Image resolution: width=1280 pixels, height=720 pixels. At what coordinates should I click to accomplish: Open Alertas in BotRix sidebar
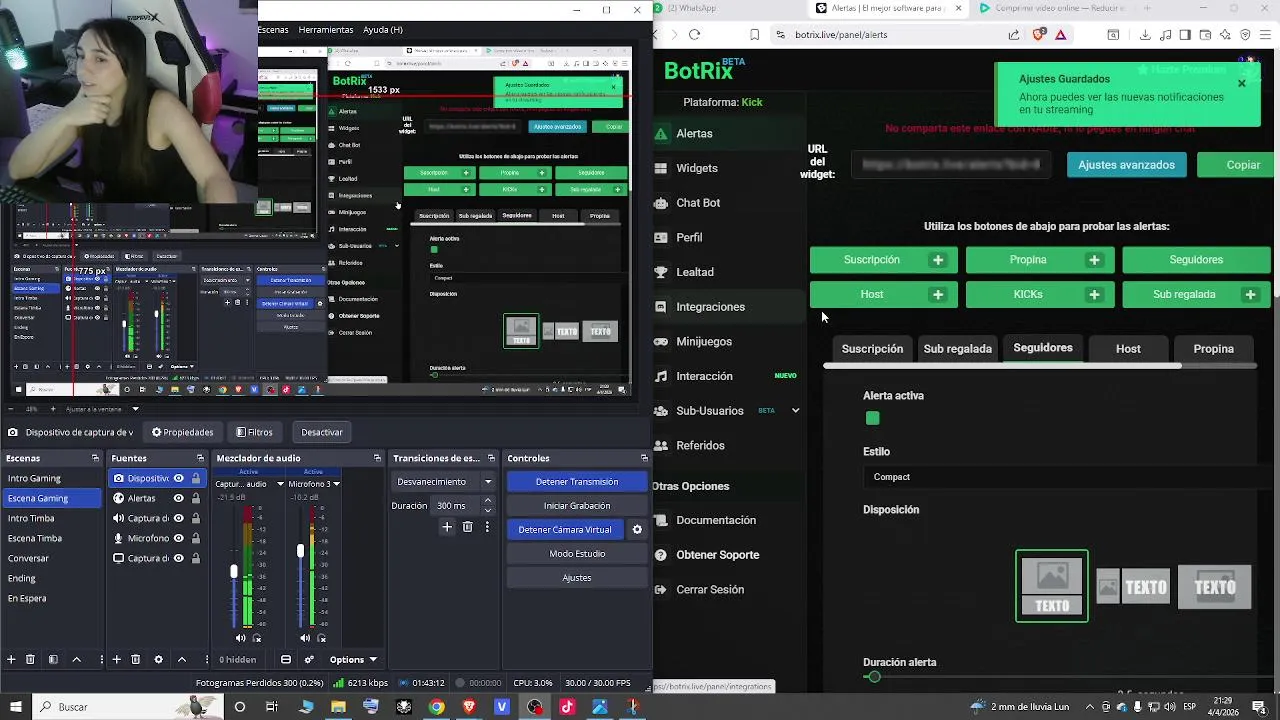694,133
